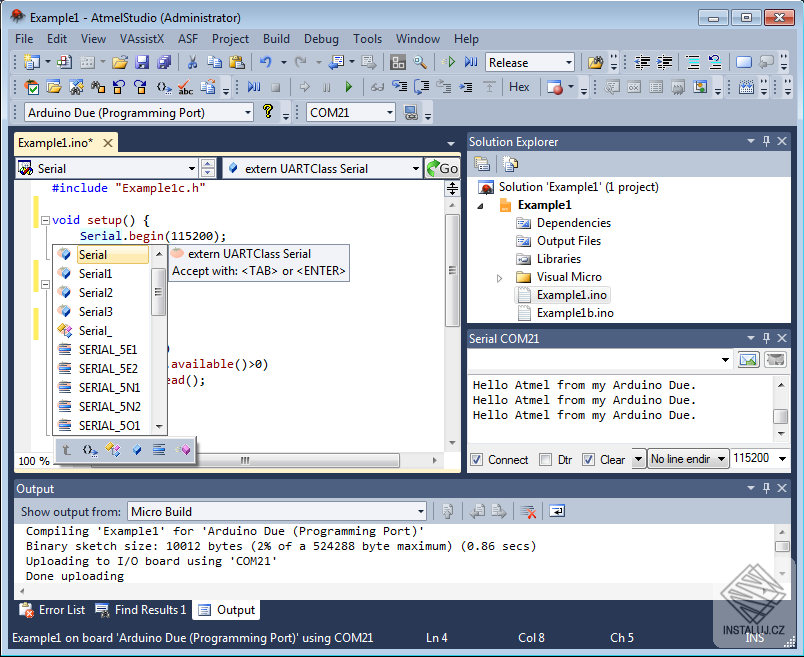The width and height of the screenshot is (804, 657).
Task: Open the VAssistX menu
Action: [x=142, y=38]
